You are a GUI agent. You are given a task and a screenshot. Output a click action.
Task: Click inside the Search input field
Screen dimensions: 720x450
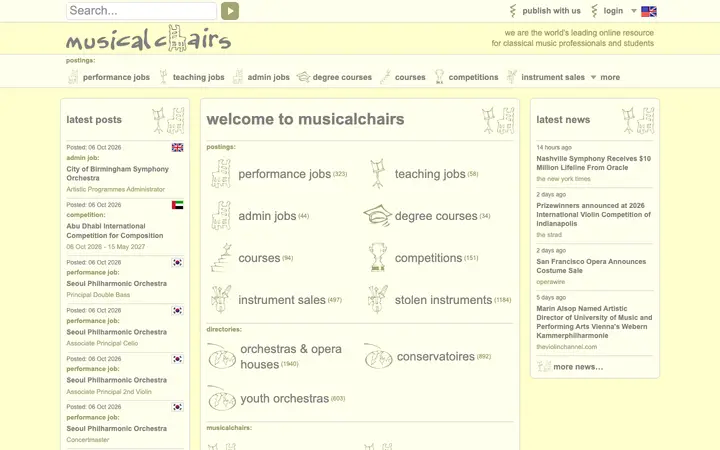click(x=141, y=11)
